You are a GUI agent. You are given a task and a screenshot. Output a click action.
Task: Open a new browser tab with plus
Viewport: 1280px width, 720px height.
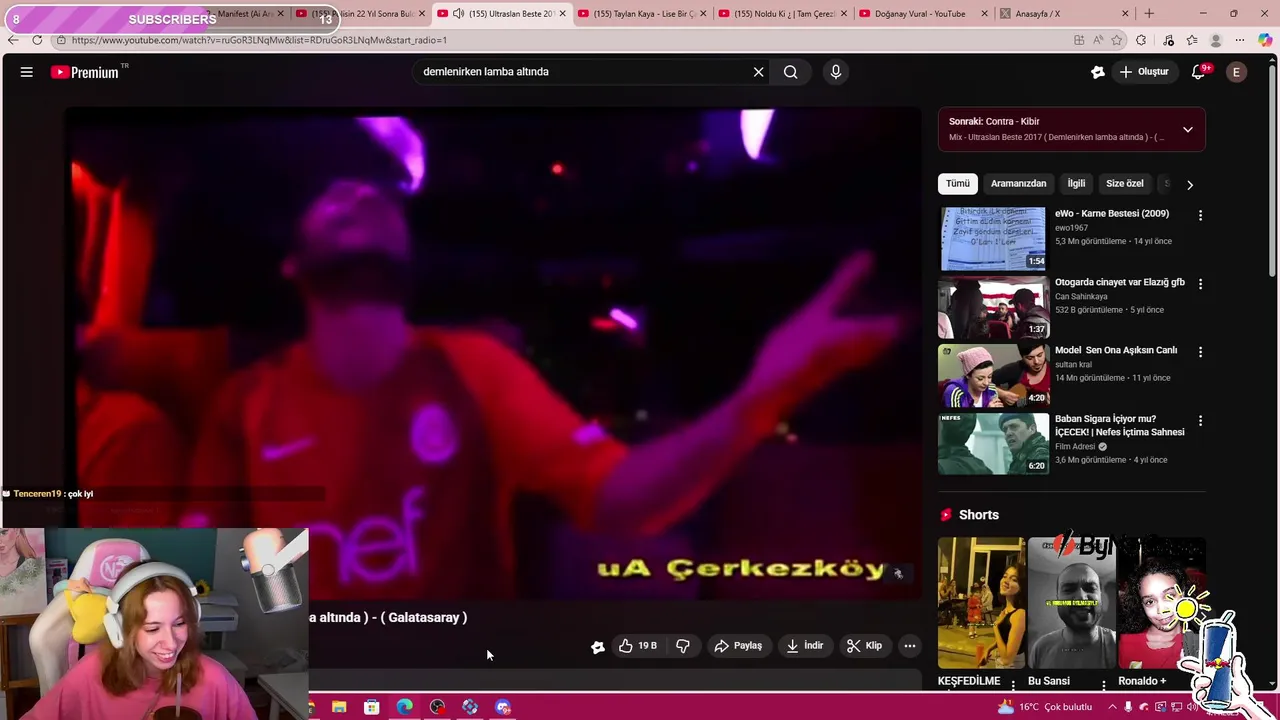[x=1149, y=14]
